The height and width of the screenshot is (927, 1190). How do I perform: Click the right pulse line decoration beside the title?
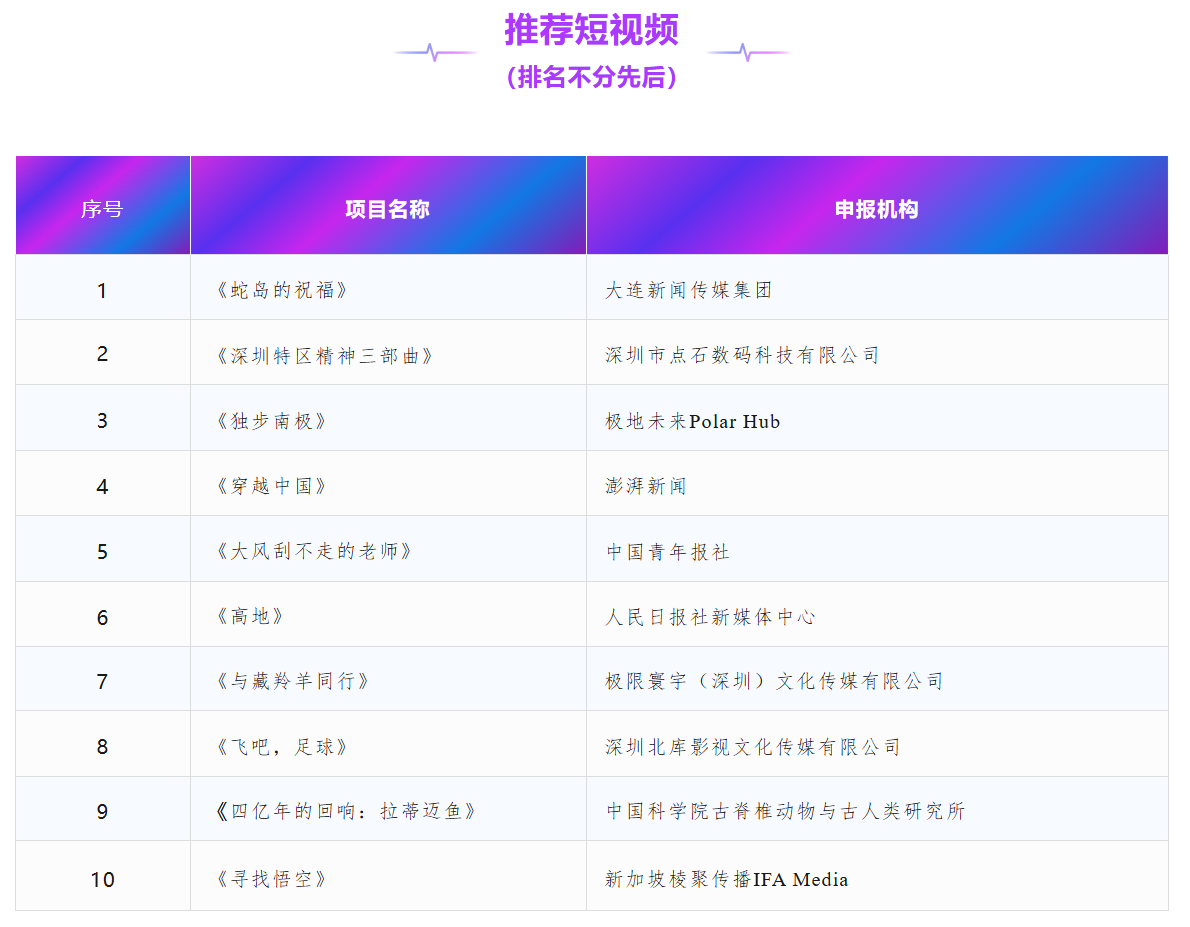point(748,52)
